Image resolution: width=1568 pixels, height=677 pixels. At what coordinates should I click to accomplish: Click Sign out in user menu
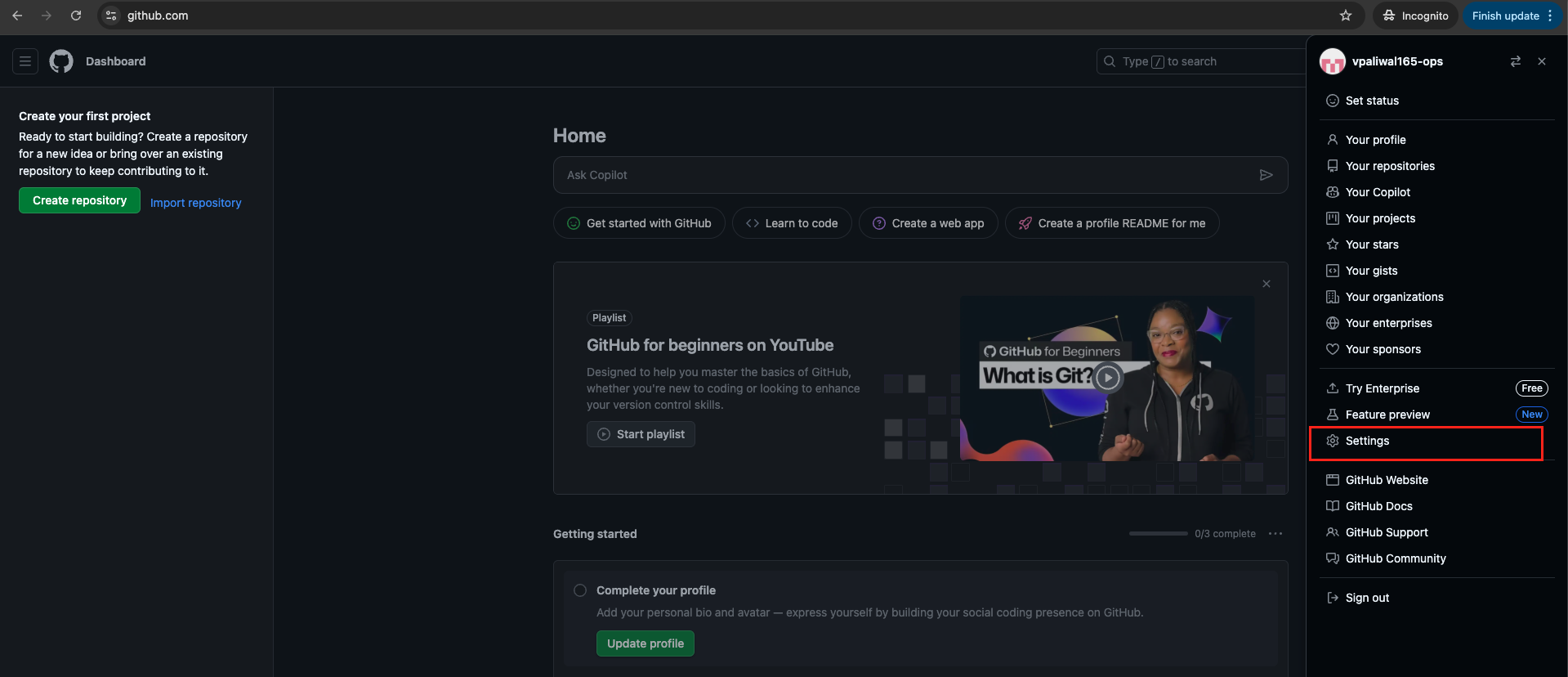tap(1367, 598)
